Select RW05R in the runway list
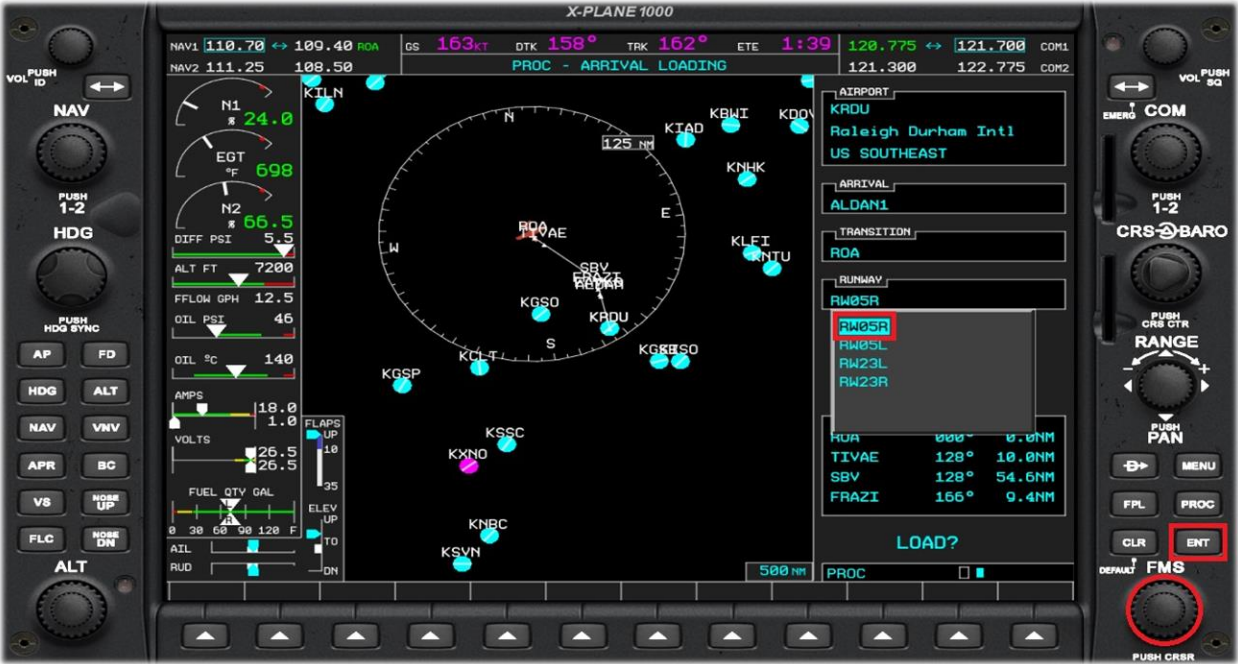1238x664 pixels. (x=864, y=326)
